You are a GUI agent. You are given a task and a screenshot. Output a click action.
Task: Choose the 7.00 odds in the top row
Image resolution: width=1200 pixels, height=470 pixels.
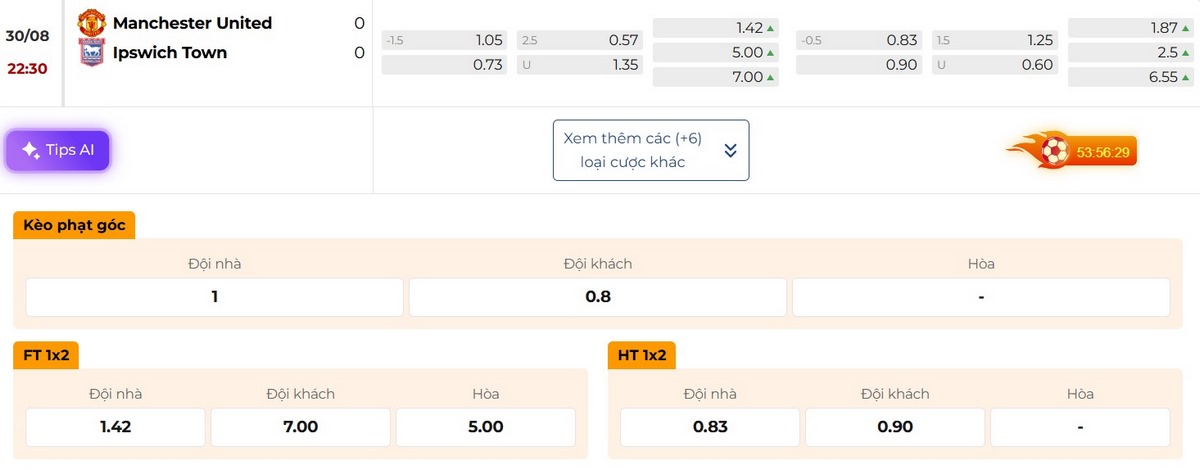(x=715, y=77)
